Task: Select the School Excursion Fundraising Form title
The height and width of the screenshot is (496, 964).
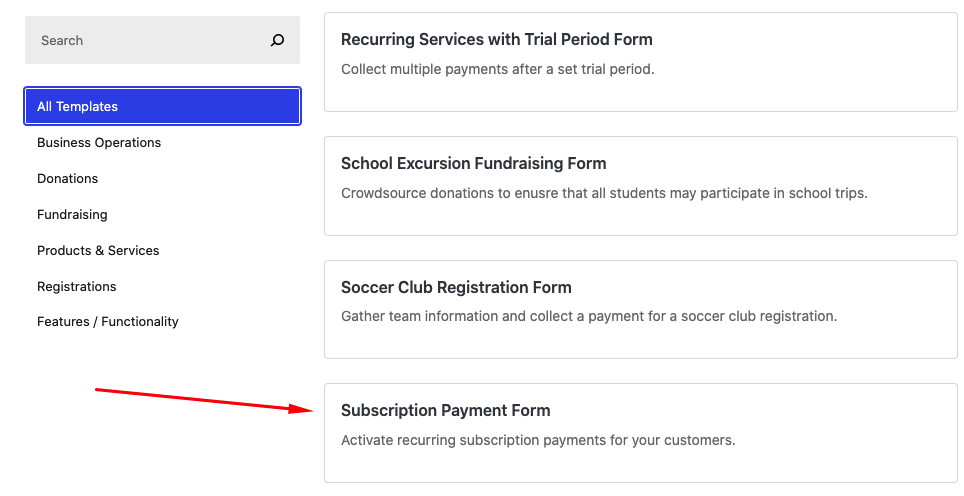Action: pyautogui.click(x=473, y=164)
